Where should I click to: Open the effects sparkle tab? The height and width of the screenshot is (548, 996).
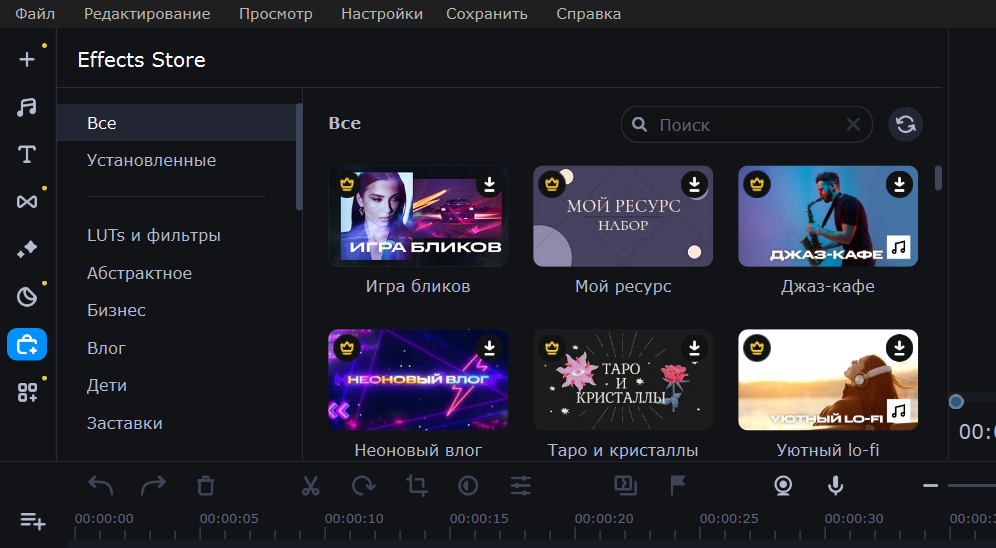pyautogui.click(x=27, y=250)
